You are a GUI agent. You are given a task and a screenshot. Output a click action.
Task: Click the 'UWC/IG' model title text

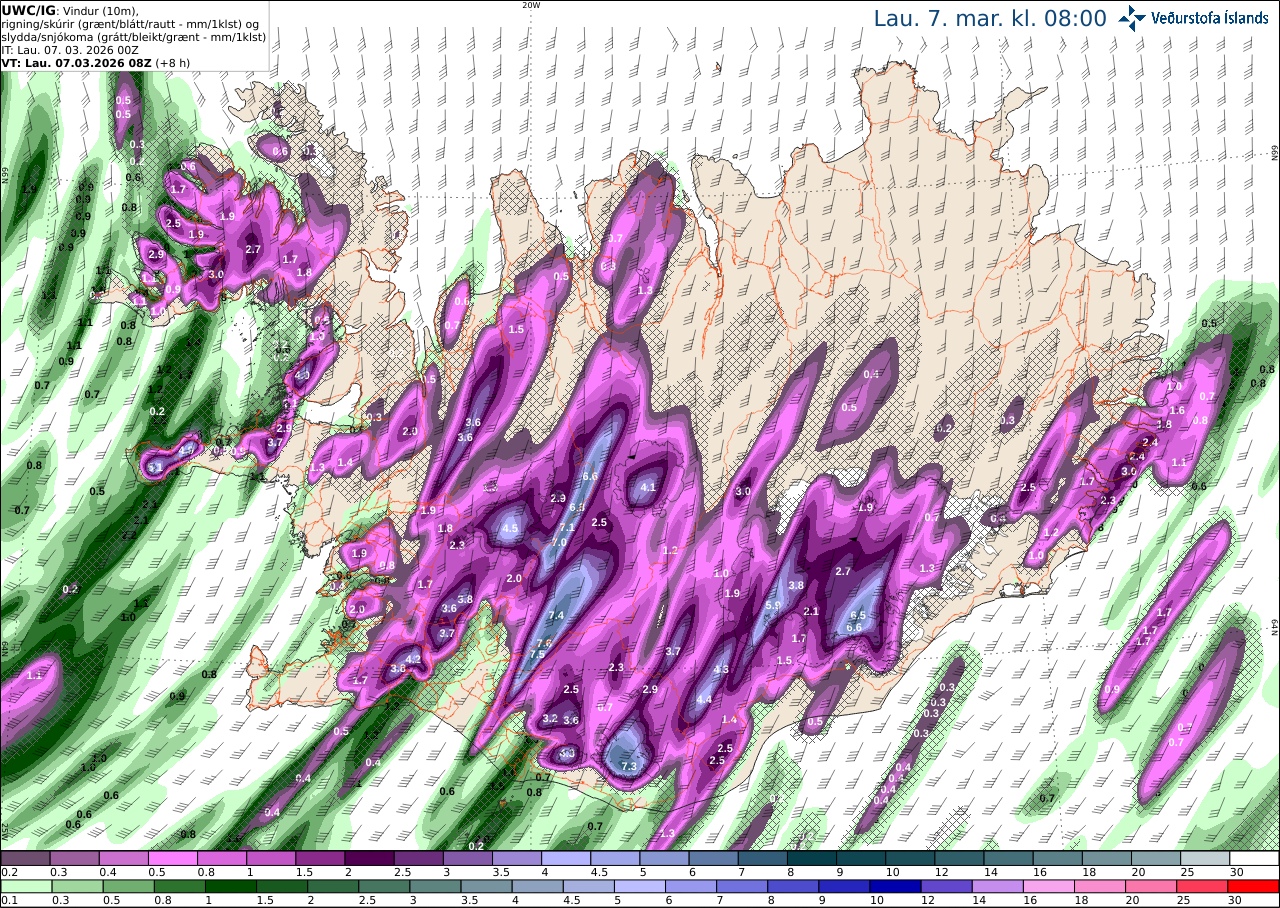click(28, 10)
